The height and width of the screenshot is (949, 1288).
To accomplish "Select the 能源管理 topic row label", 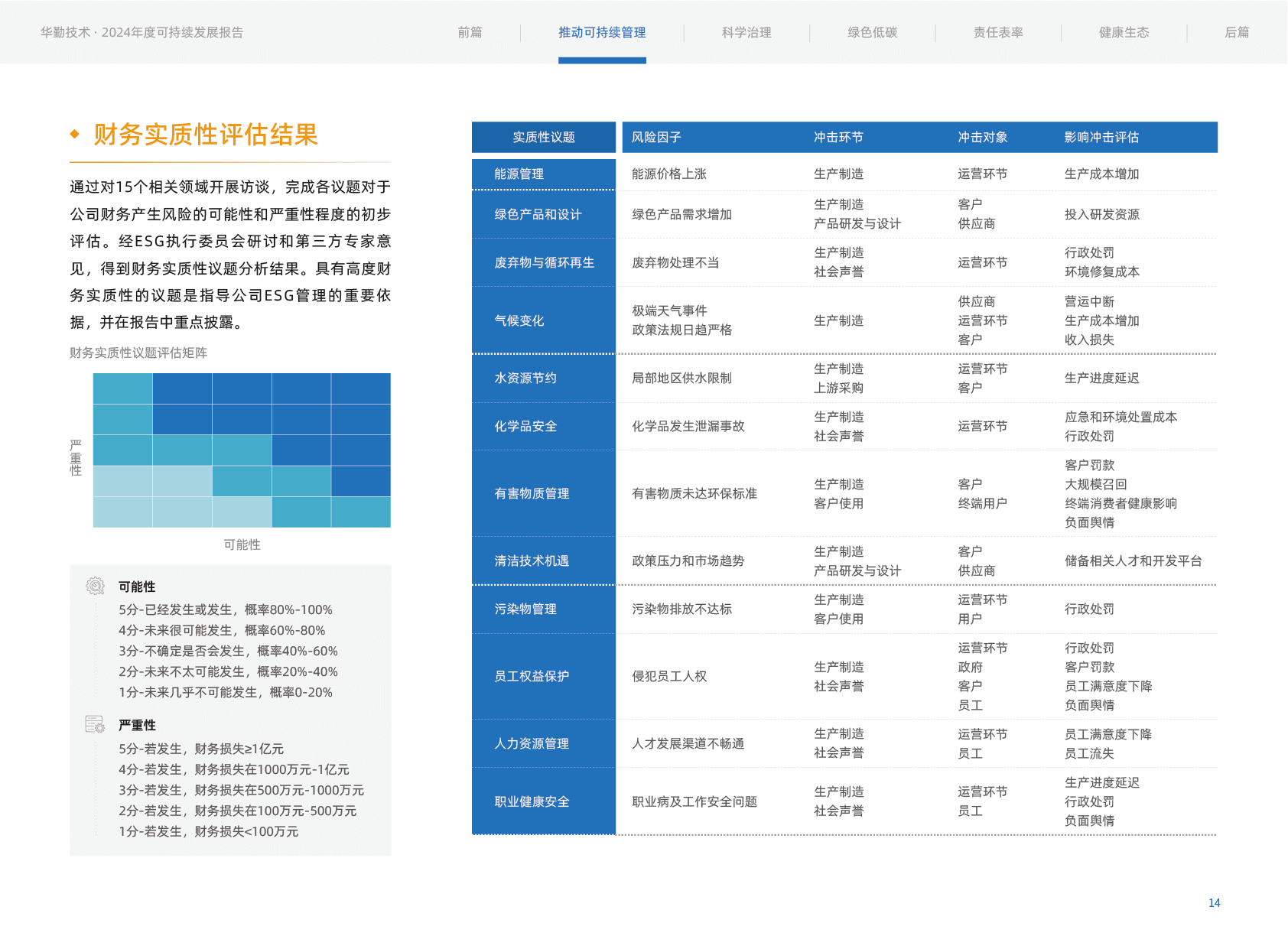I will [519, 174].
